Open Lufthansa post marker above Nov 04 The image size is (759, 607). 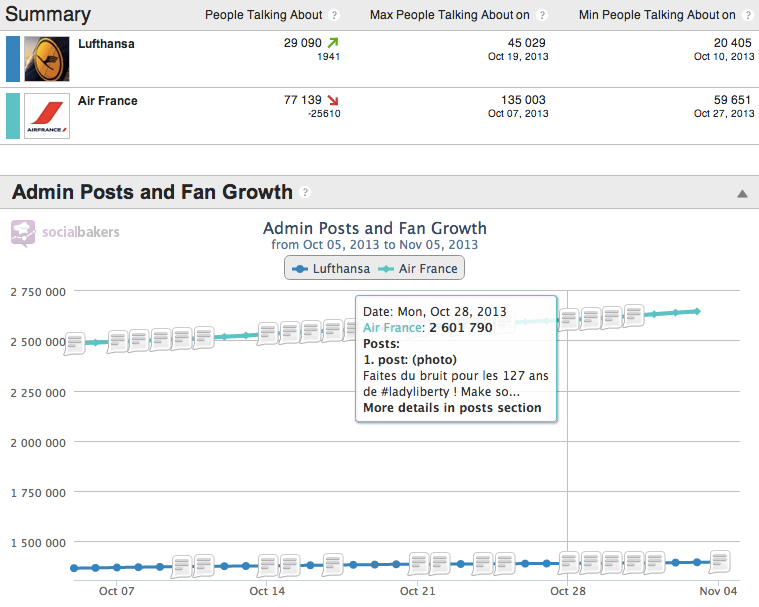pyautogui.click(x=720, y=561)
